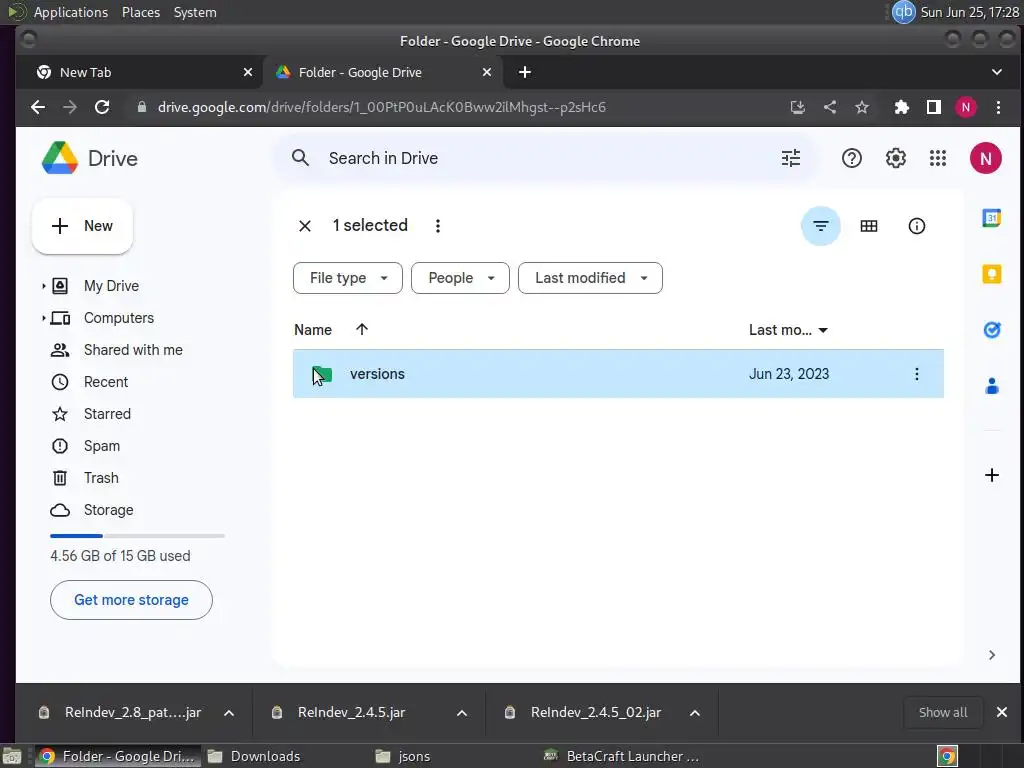Open the Chrome profile N icon
Screen dimensions: 1024x768
pos(965,107)
